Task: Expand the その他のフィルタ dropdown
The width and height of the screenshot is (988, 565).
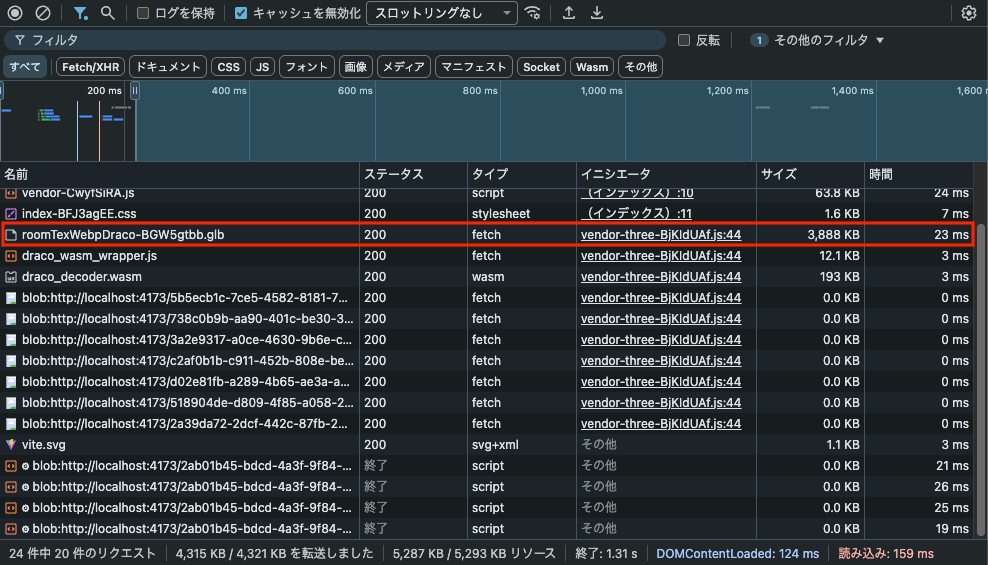Action: [x=818, y=40]
